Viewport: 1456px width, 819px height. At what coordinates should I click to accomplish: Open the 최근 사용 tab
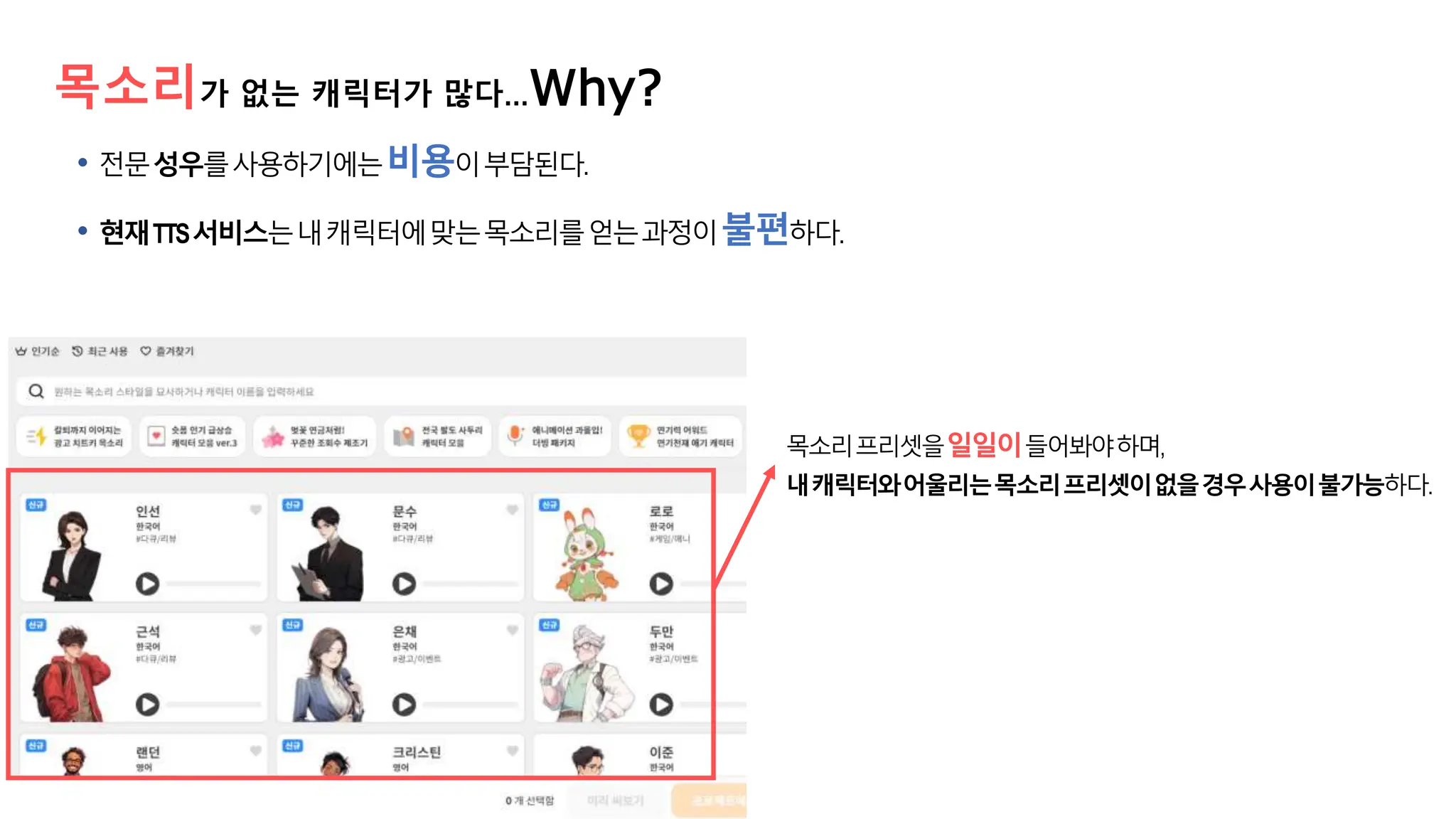click(100, 351)
